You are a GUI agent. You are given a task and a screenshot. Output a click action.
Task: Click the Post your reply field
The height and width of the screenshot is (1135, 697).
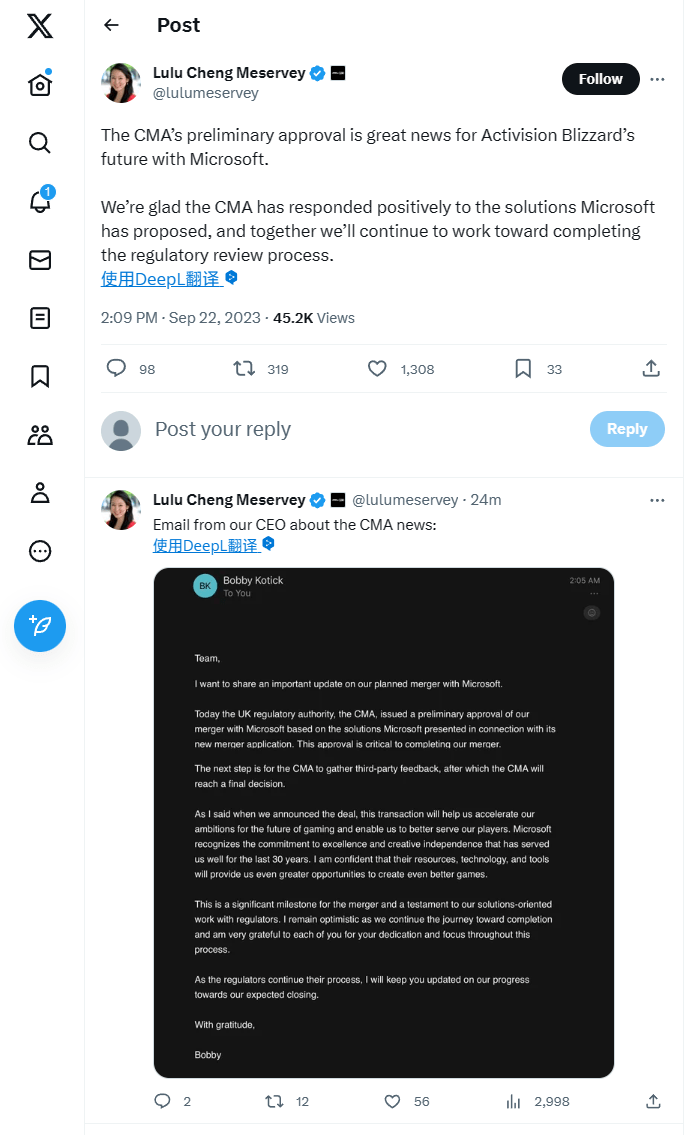point(360,429)
